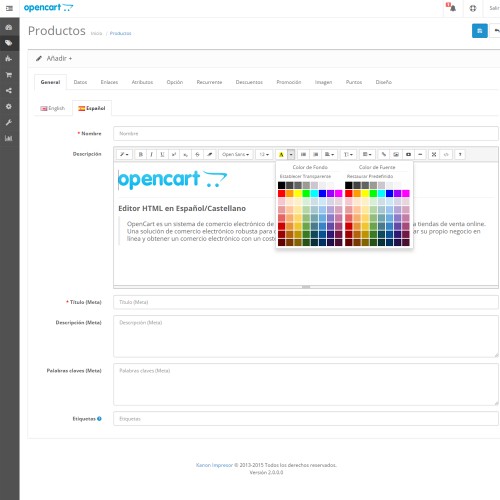Toggle strikethrough formatting in editor
Viewport: 500px width, 500px height.
point(197,154)
